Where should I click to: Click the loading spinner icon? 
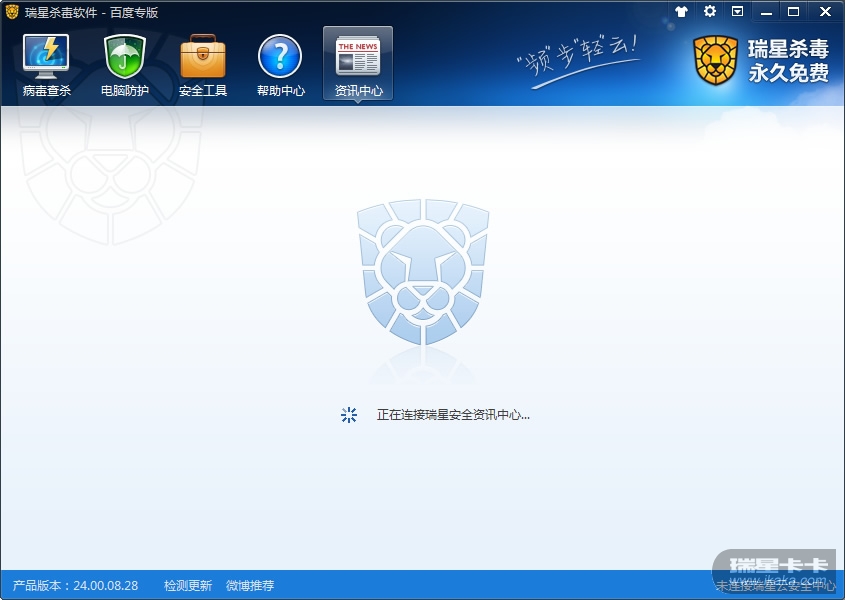click(349, 415)
